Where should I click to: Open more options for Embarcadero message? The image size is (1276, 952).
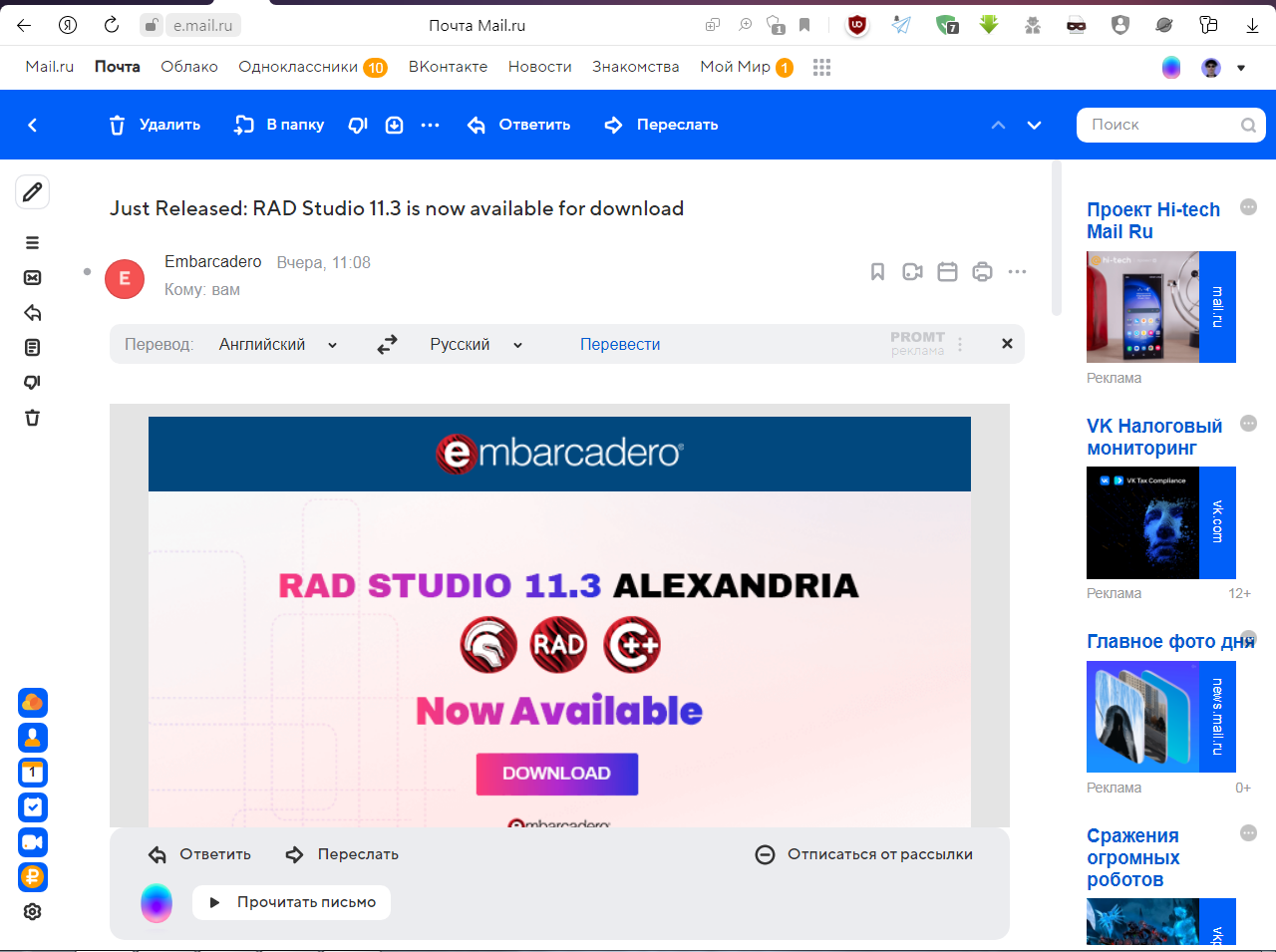click(x=1017, y=272)
